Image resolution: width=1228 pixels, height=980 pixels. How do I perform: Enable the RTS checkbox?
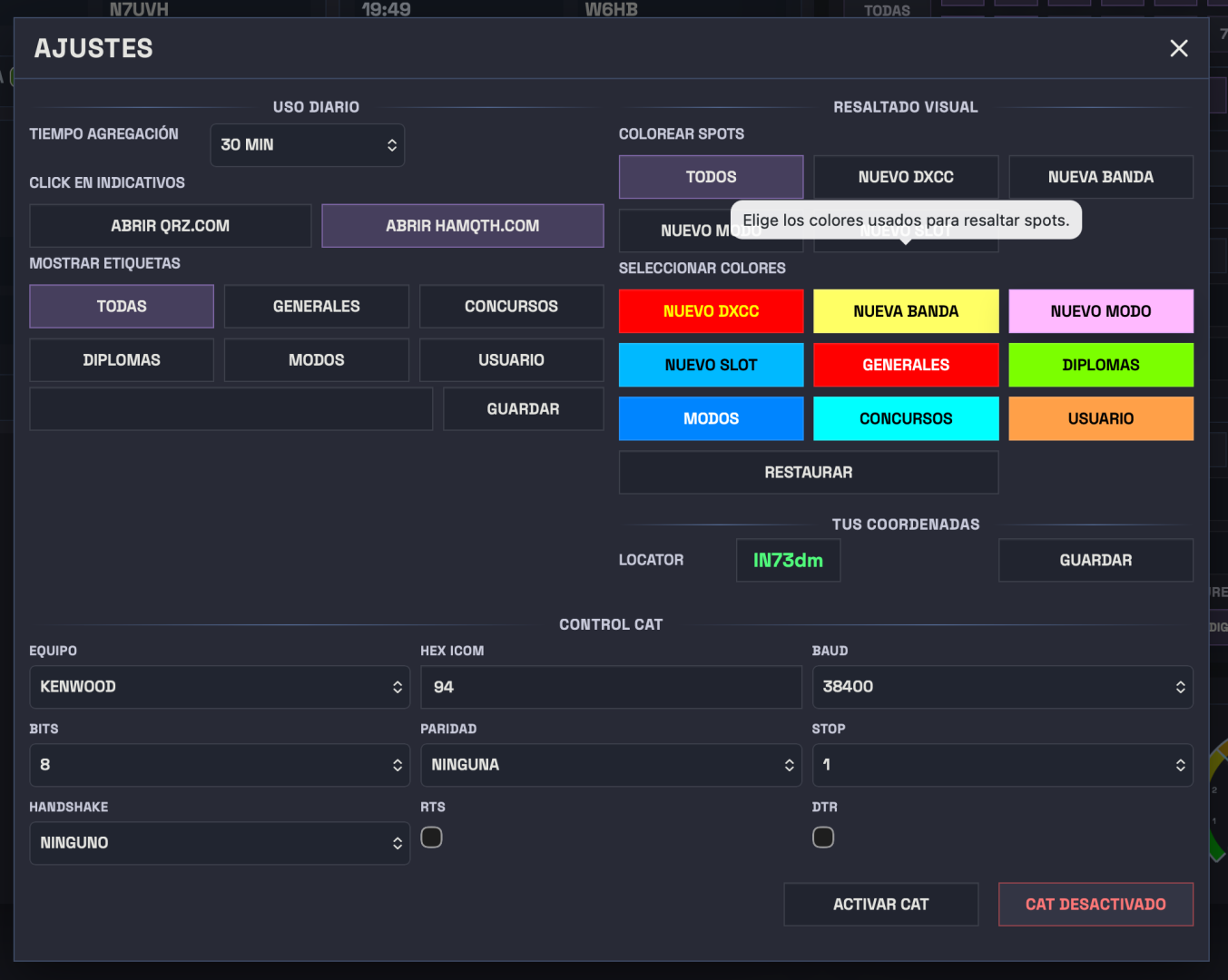tap(432, 838)
